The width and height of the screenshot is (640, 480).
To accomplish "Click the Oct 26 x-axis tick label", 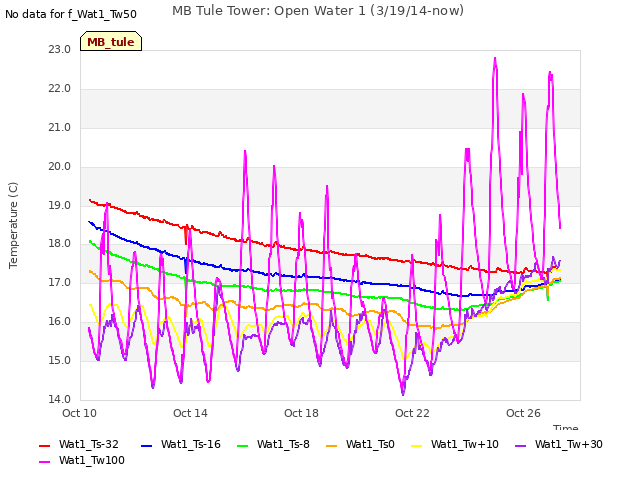I will (x=523, y=413).
